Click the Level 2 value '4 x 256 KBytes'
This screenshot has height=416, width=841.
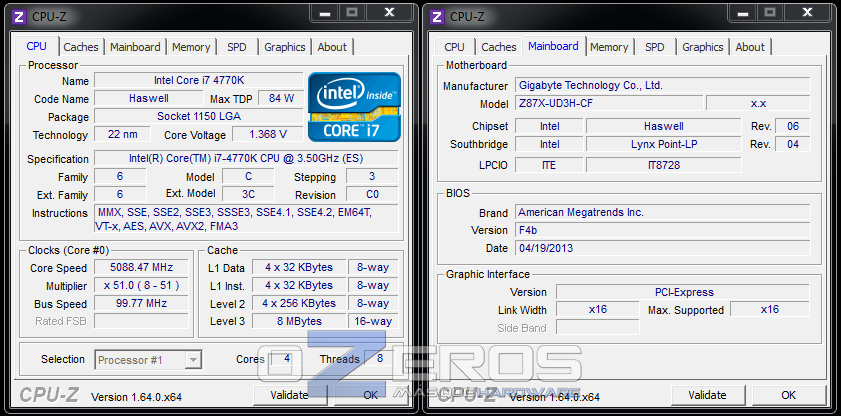[x=299, y=303]
